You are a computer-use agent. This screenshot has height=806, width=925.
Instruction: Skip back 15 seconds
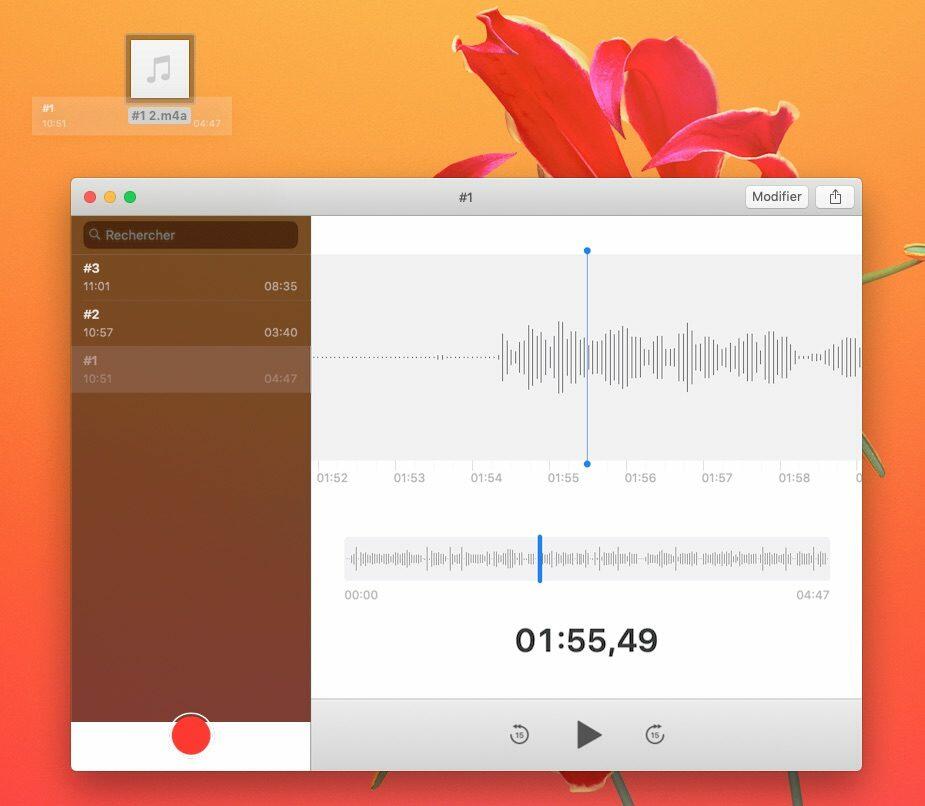coord(519,735)
